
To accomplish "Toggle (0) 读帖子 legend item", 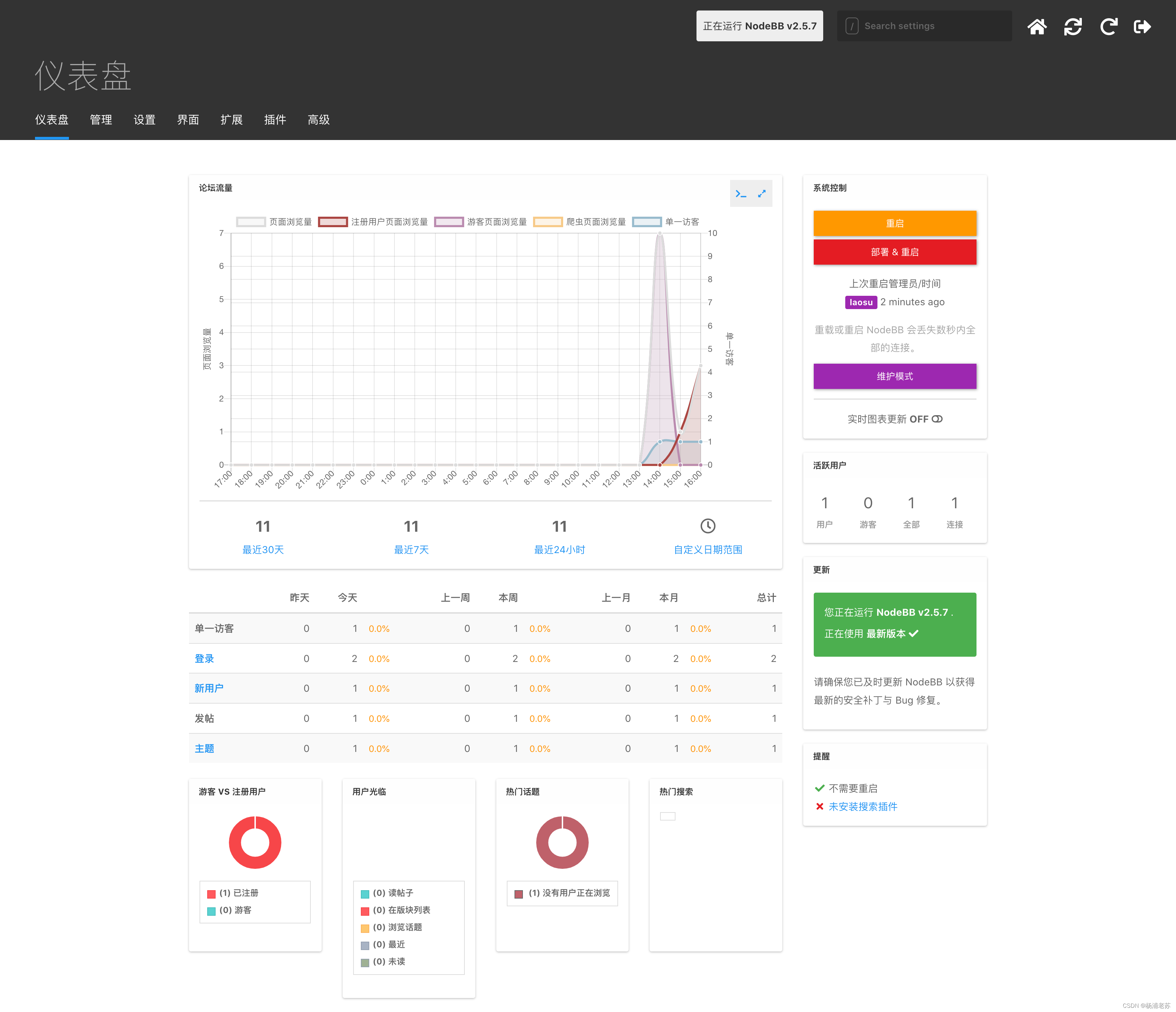I will (387, 893).
